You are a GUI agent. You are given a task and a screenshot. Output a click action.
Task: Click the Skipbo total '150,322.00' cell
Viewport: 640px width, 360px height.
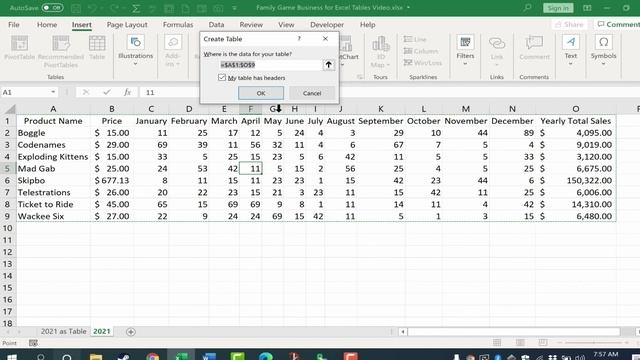[576, 180]
